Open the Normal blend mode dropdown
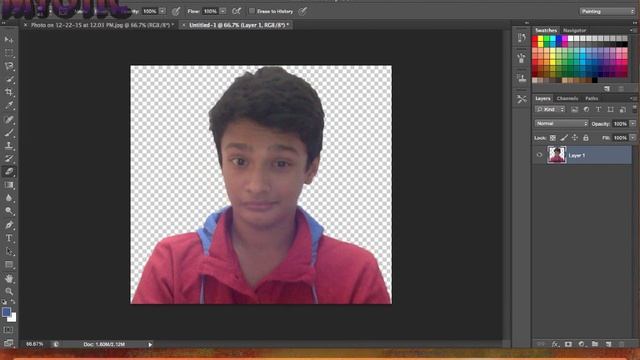 [x=562, y=124]
